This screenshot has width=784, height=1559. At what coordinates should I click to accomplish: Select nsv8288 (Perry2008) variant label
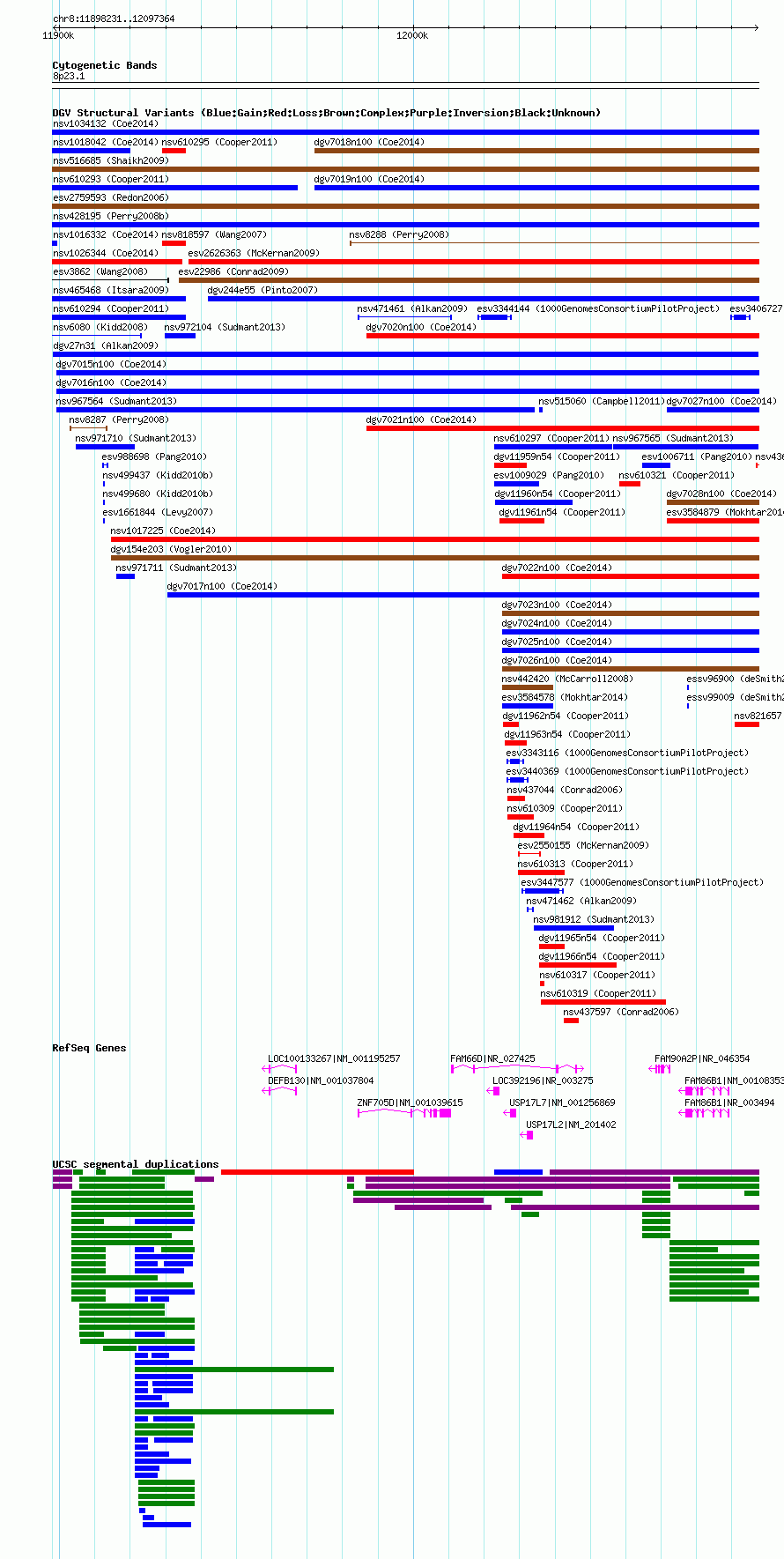point(399,234)
